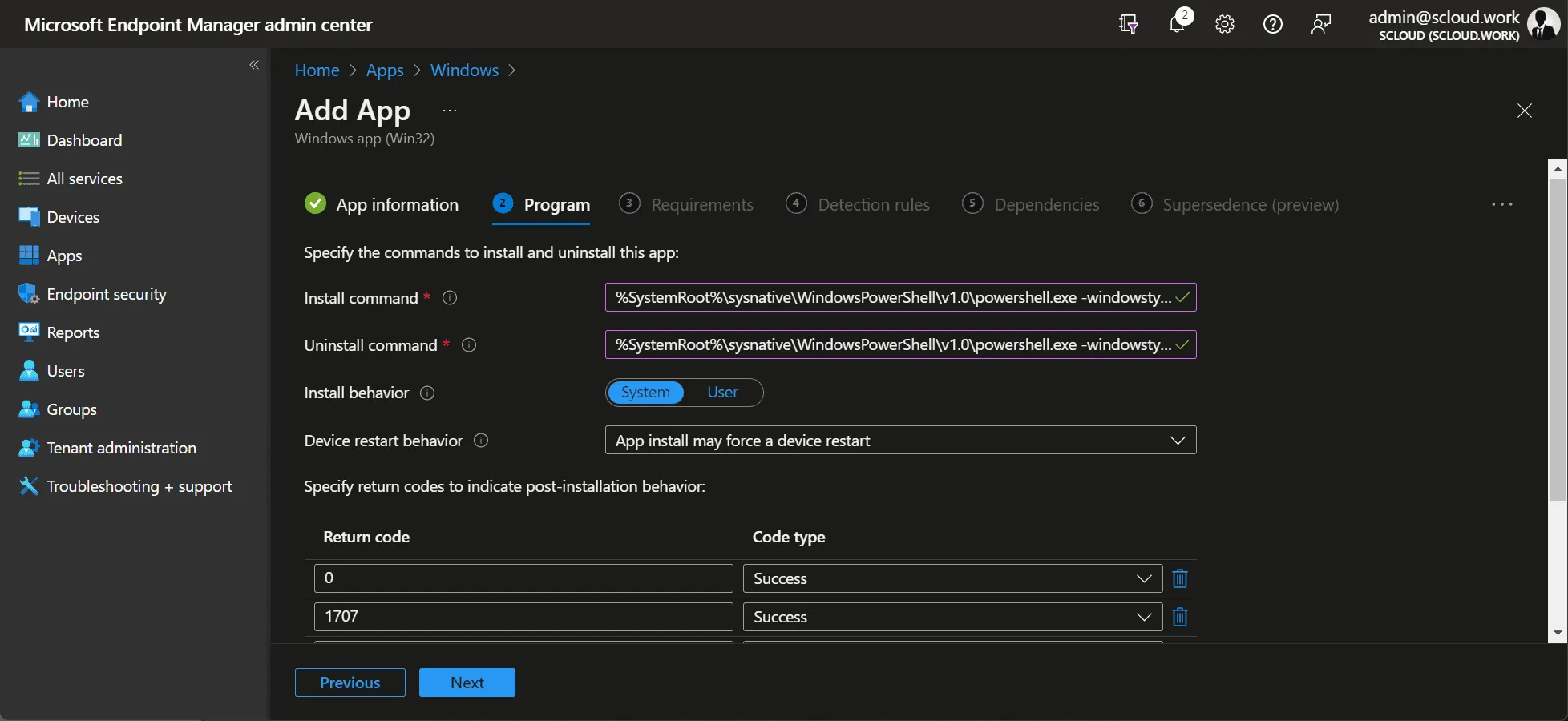Show info for Device restart behavior
Screen dimensions: 1568x721
click(x=481, y=441)
